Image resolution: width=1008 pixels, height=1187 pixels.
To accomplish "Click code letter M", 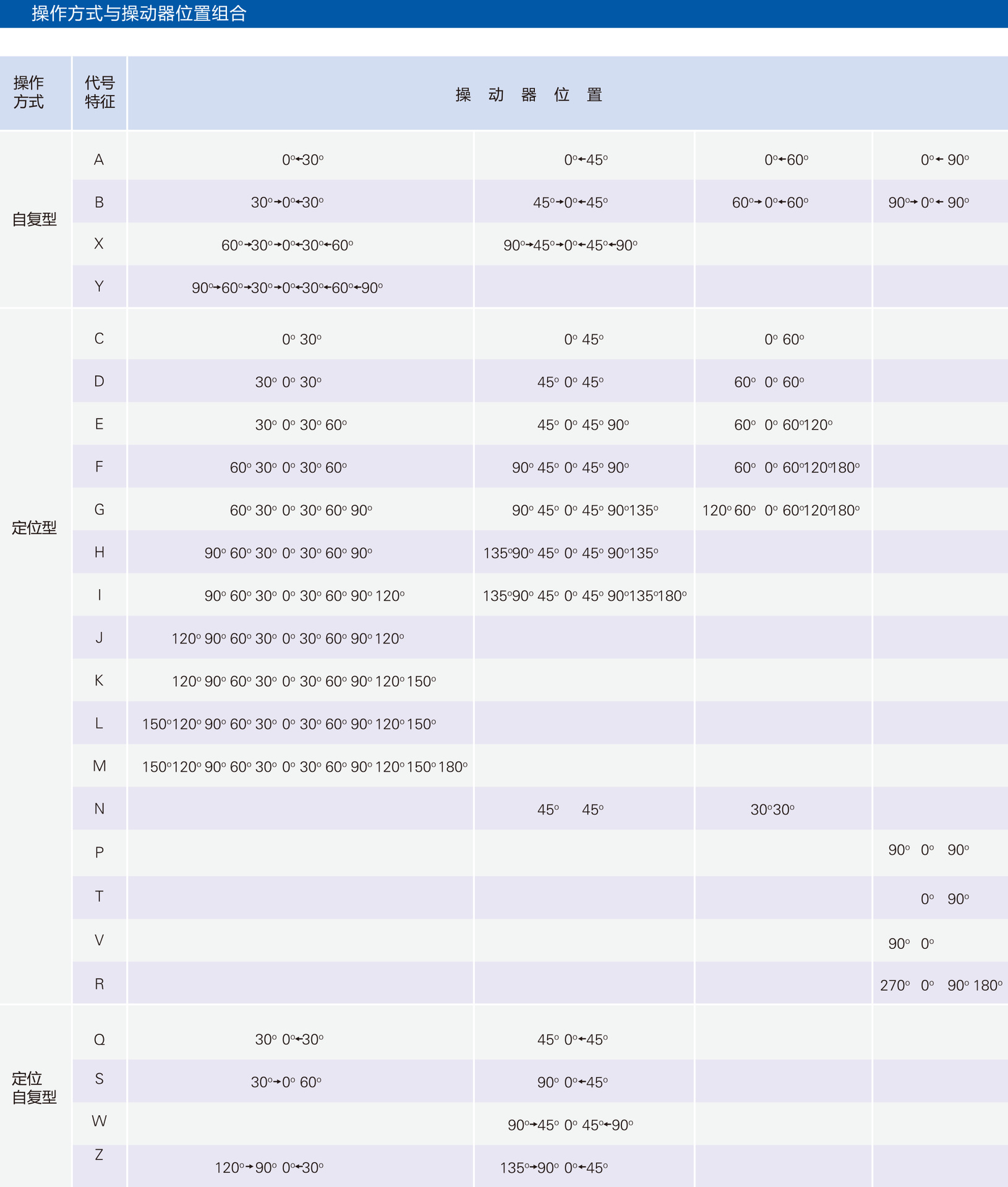I will 99,766.
